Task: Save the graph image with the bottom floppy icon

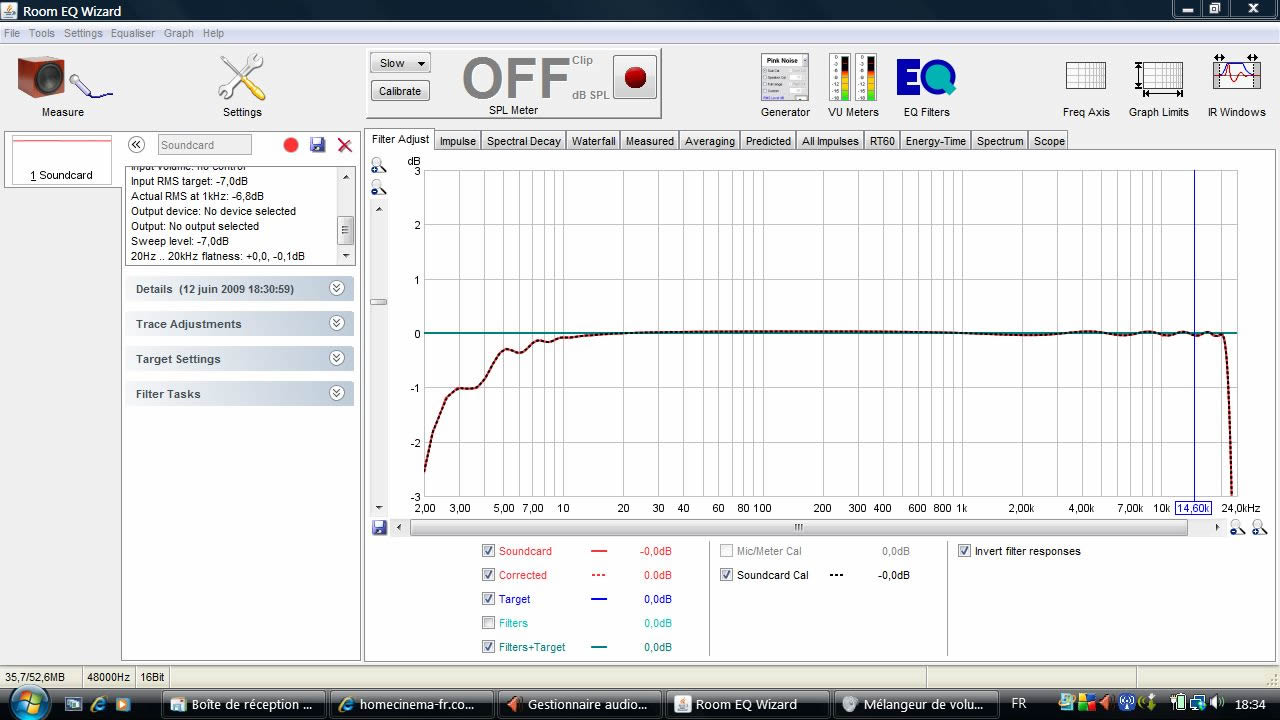Action: click(379, 527)
